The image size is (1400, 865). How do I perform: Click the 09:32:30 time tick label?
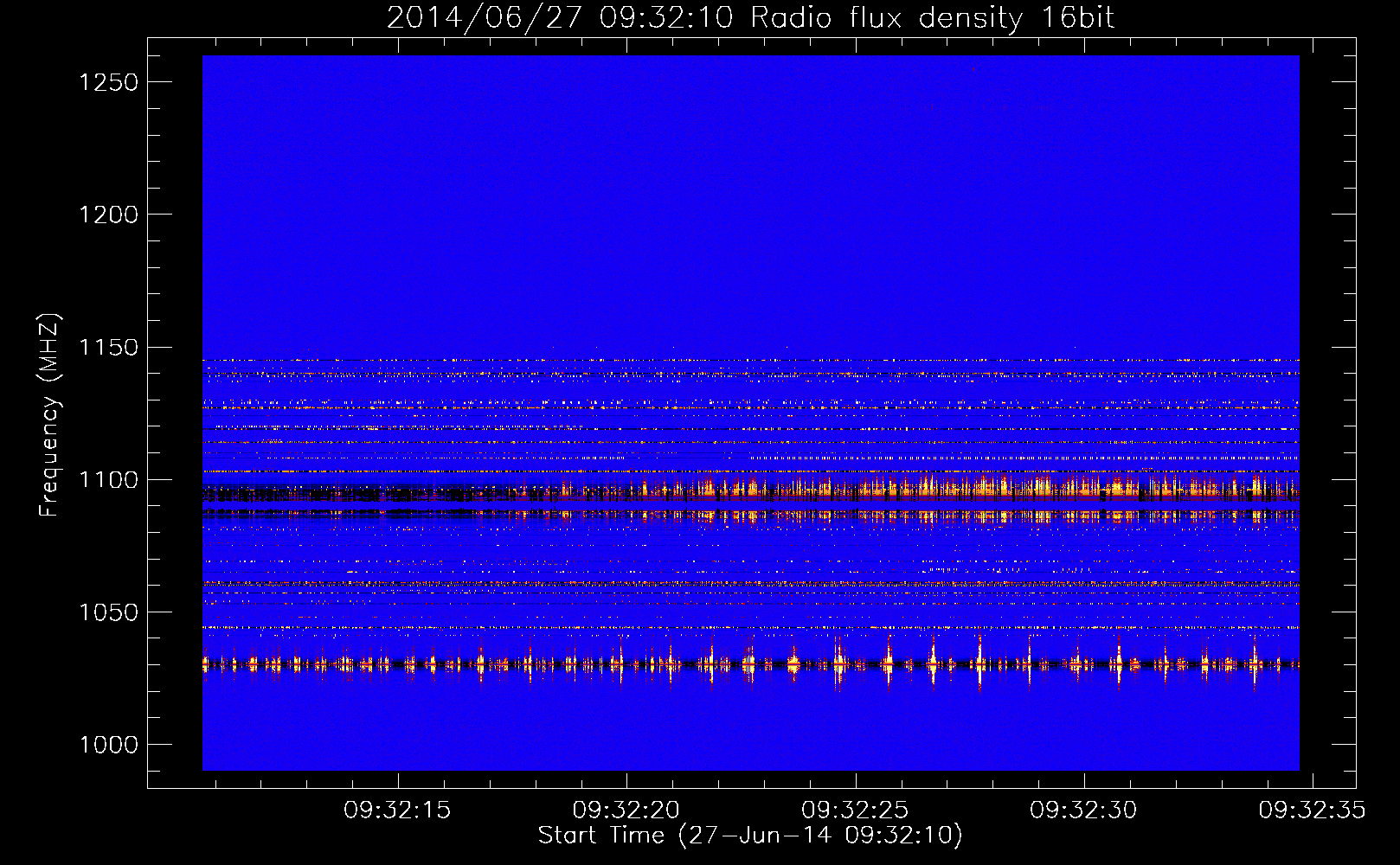click(x=1083, y=811)
